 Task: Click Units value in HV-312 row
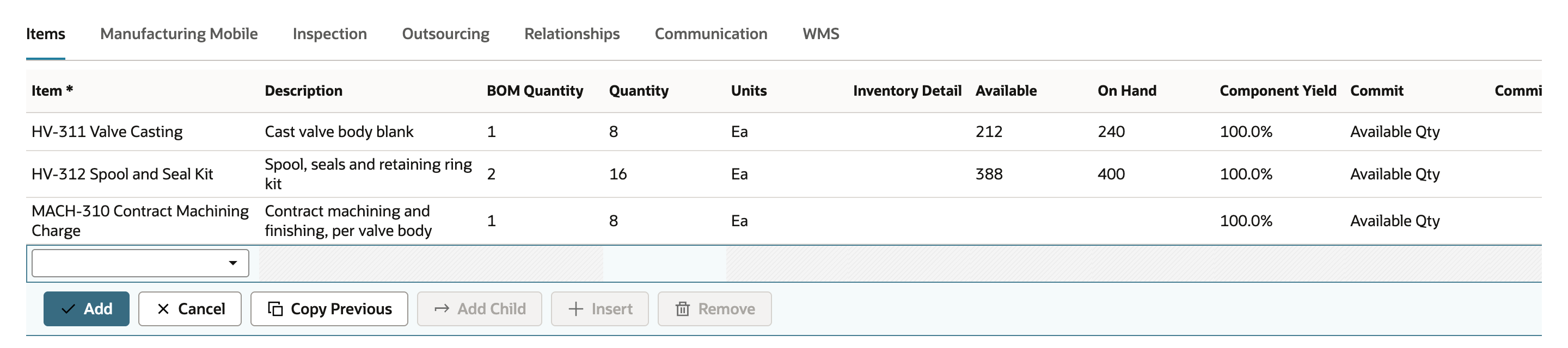click(x=739, y=175)
